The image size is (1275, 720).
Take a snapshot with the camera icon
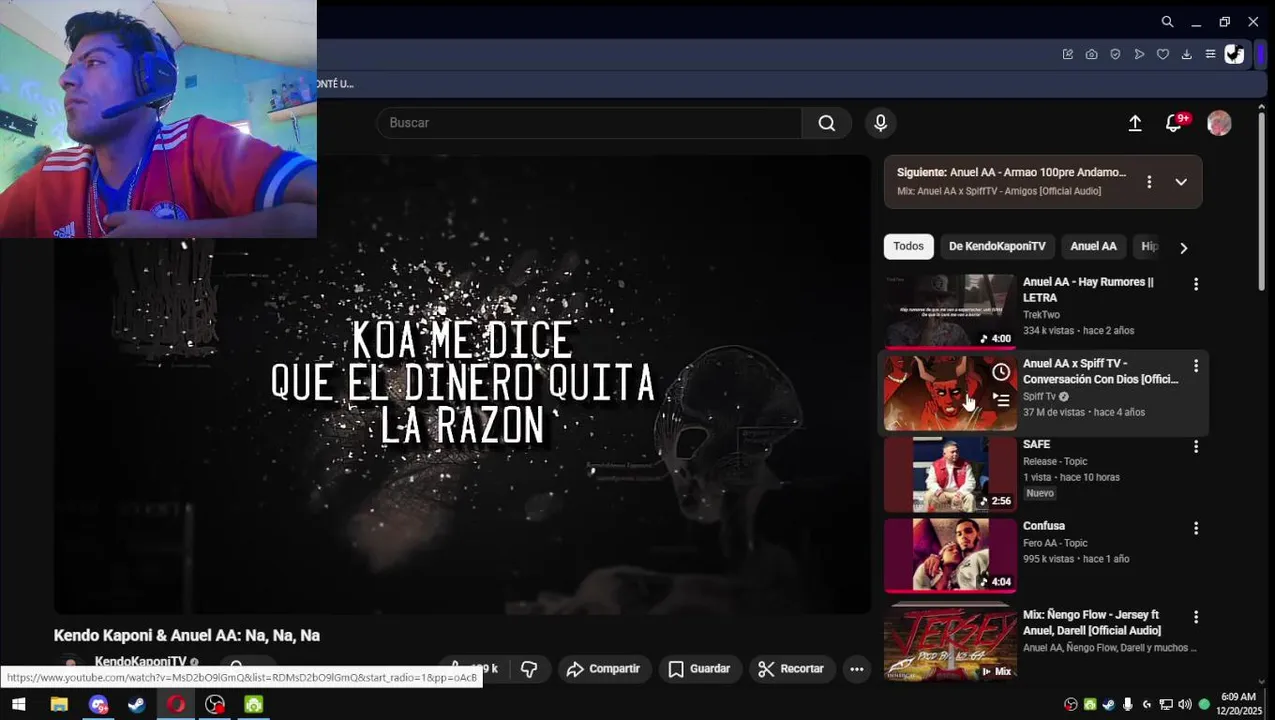(1091, 54)
